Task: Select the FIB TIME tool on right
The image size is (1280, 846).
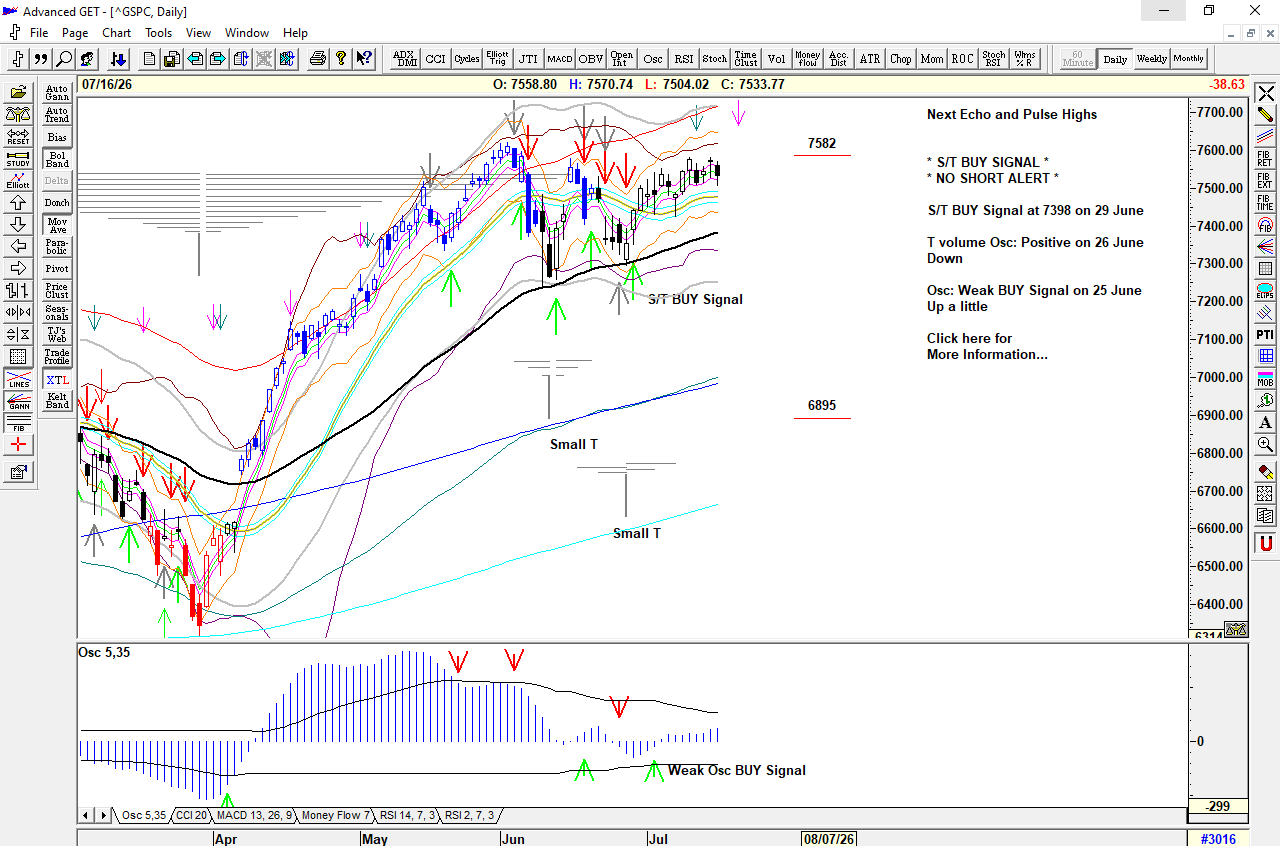Action: (x=1265, y=203)
